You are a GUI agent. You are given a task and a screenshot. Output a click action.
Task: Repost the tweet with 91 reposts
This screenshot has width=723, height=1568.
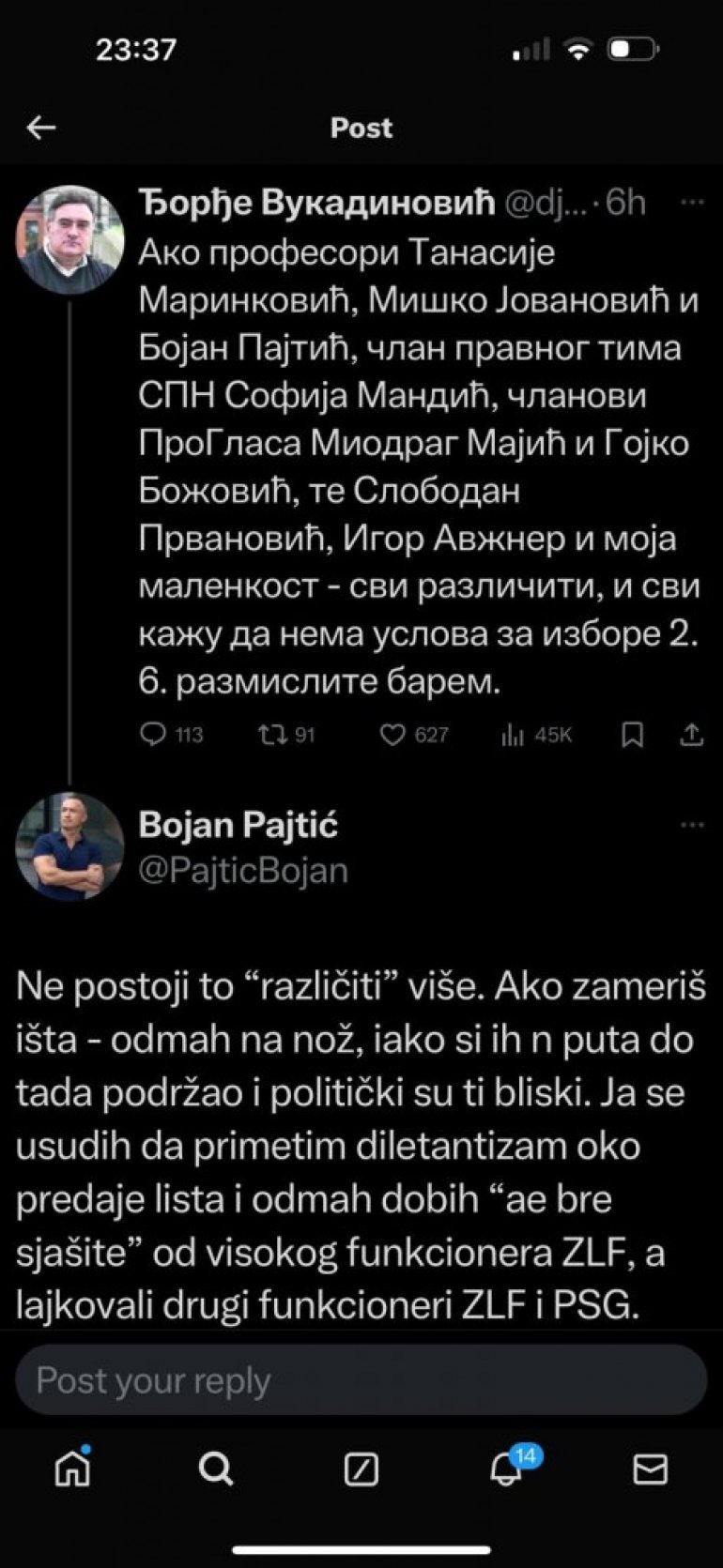coord(273,734)
